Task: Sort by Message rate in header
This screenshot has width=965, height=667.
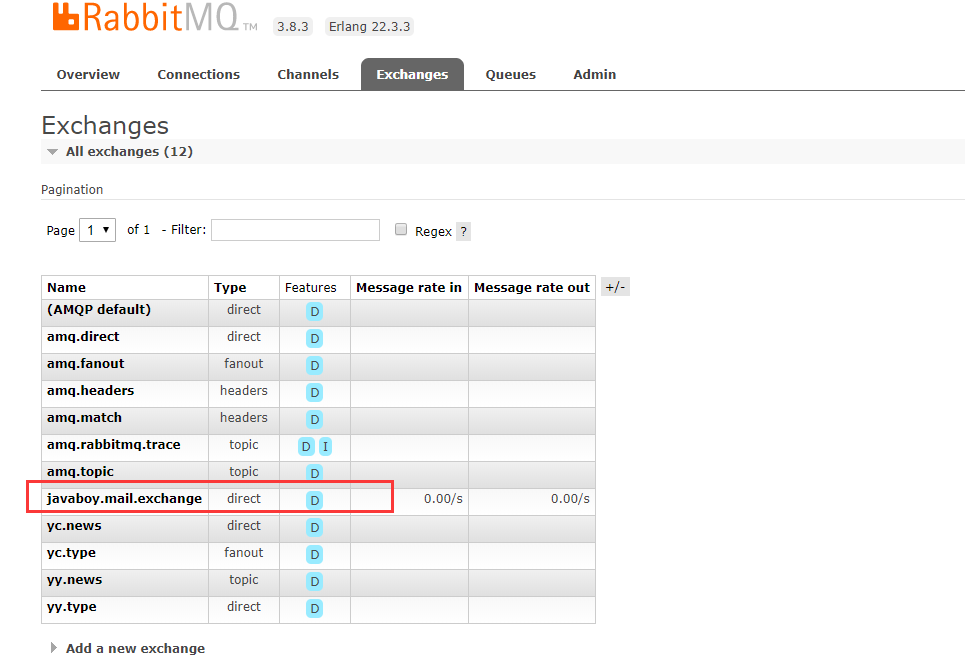Action: coord(409,287)
